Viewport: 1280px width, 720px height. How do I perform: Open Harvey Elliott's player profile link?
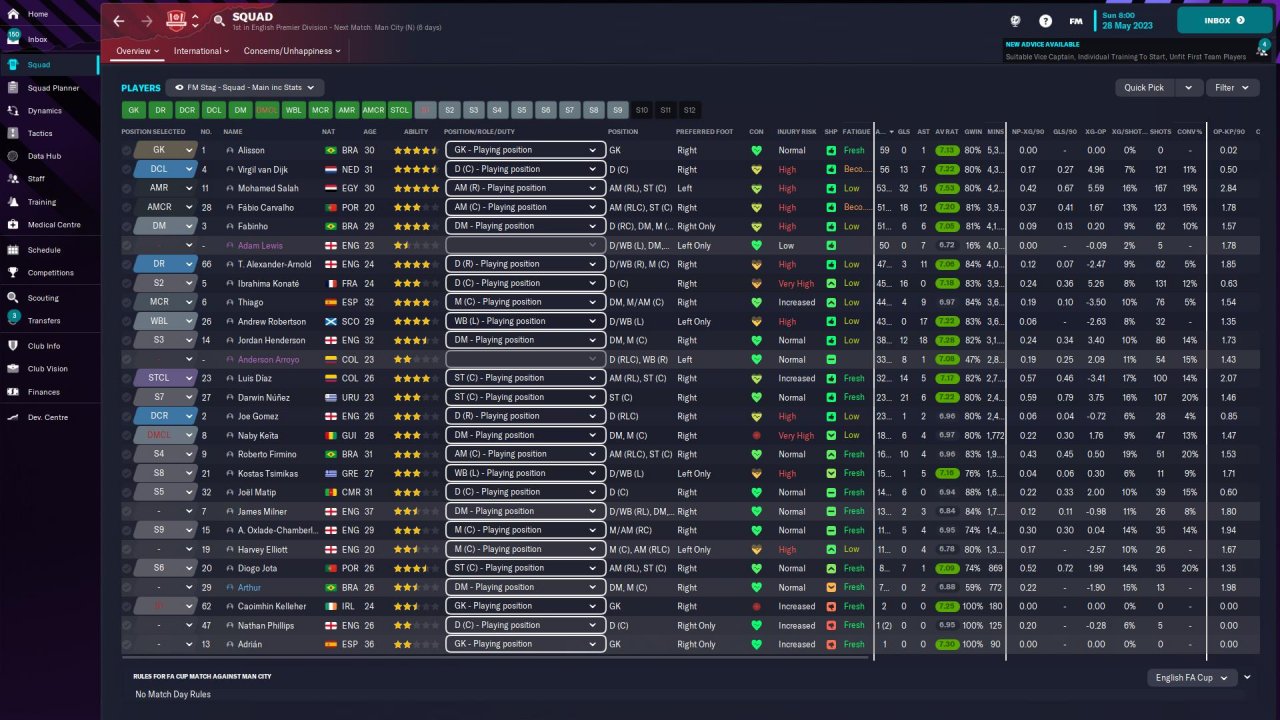pyautogui.click(x=262, y=549)
